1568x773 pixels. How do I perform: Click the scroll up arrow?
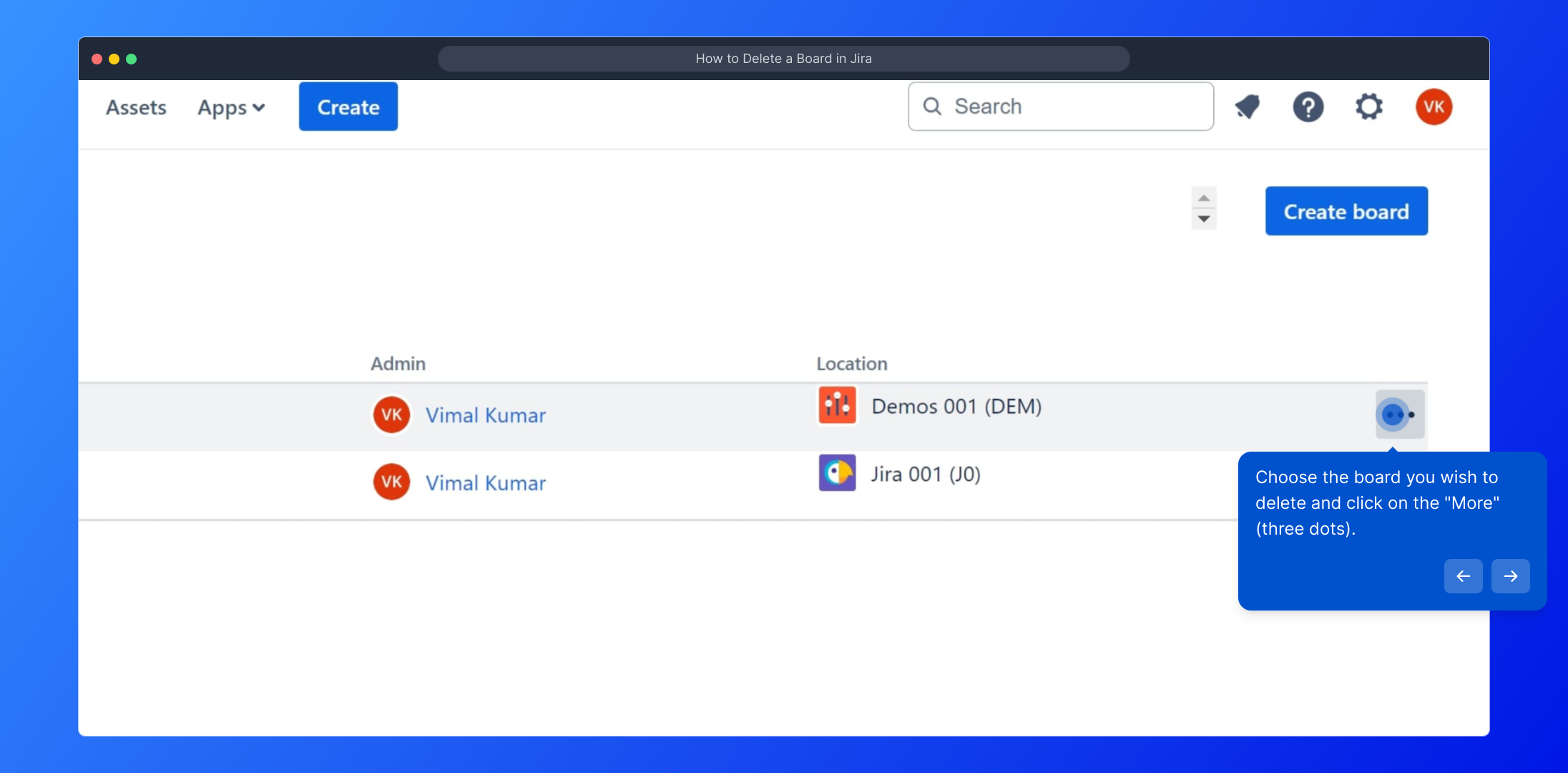click(x=1204, y=198)
